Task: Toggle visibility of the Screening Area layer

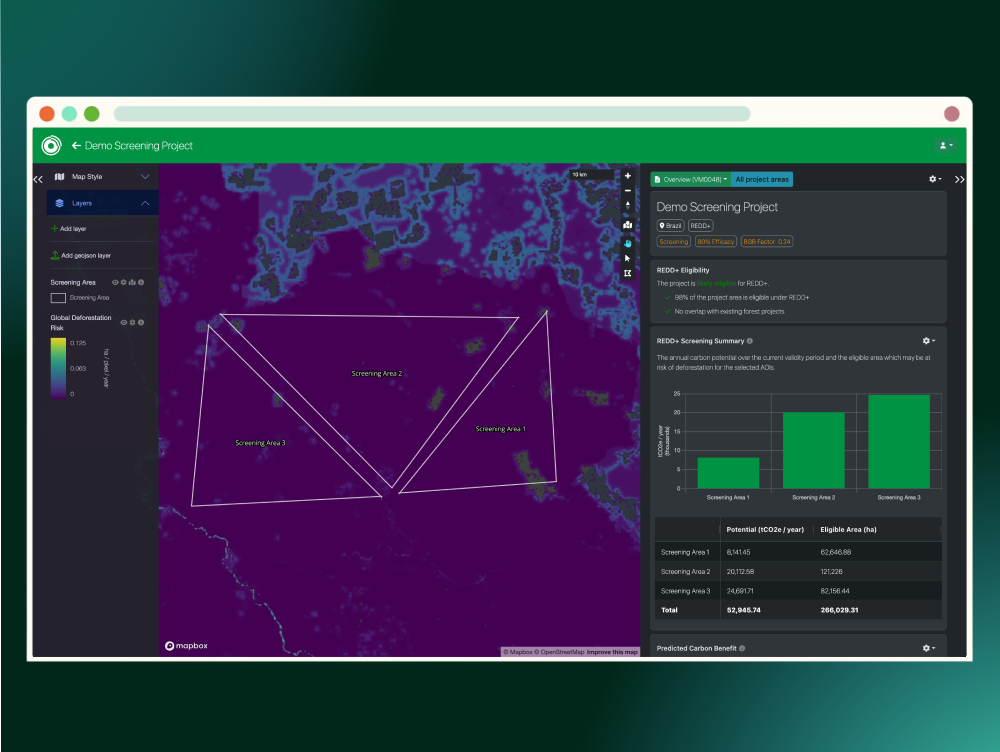Action: tap(115, 282)
